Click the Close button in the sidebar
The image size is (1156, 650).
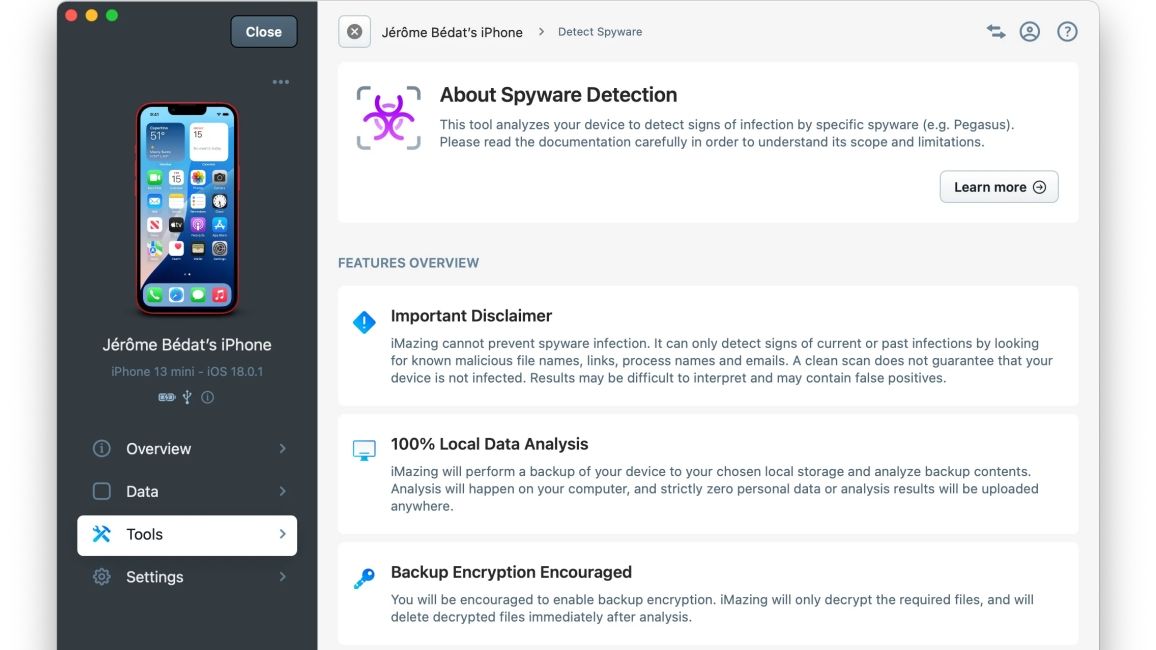coord(263,32)
